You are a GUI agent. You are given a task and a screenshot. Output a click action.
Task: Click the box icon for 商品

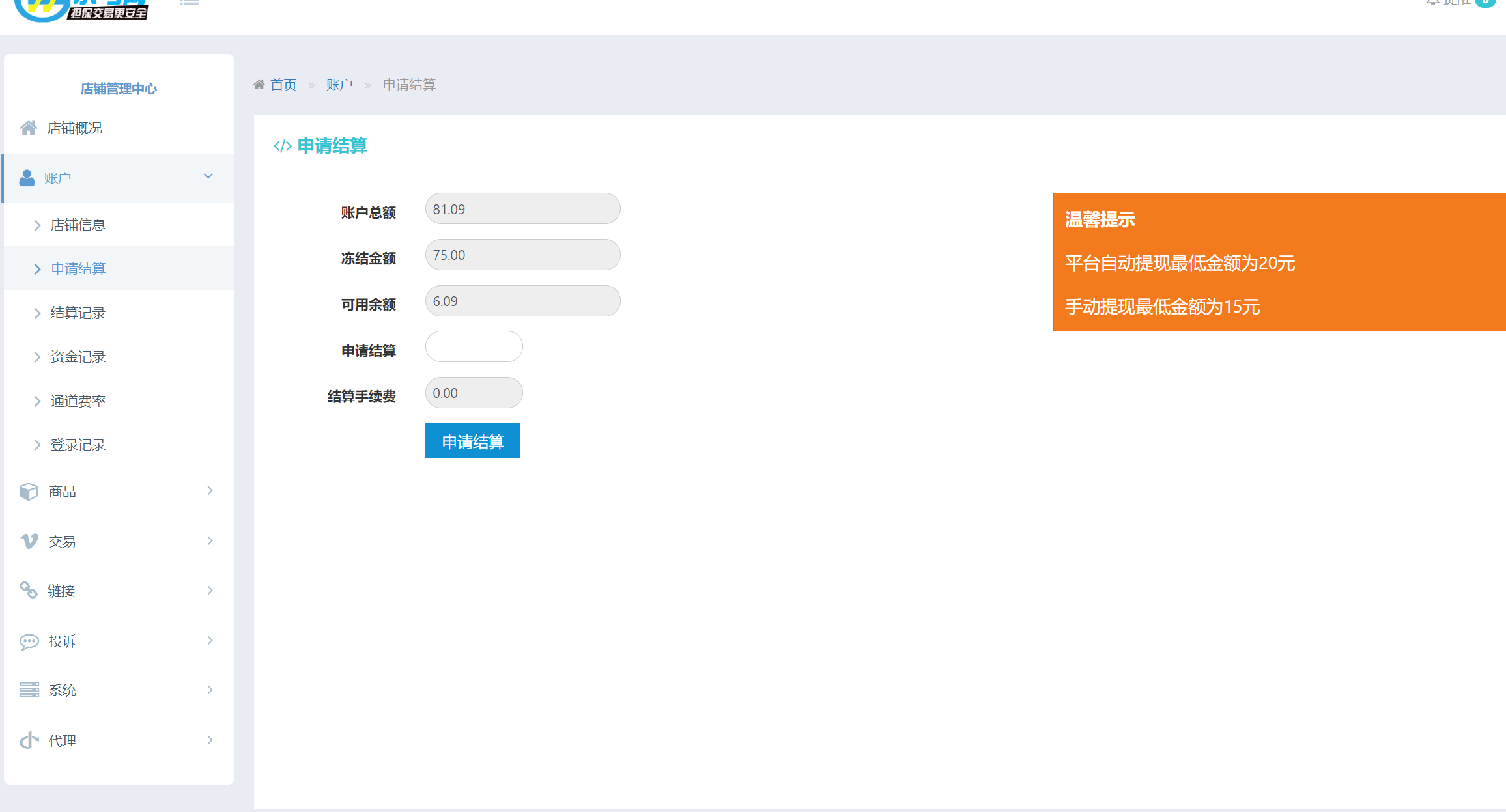tap(29, 492)
